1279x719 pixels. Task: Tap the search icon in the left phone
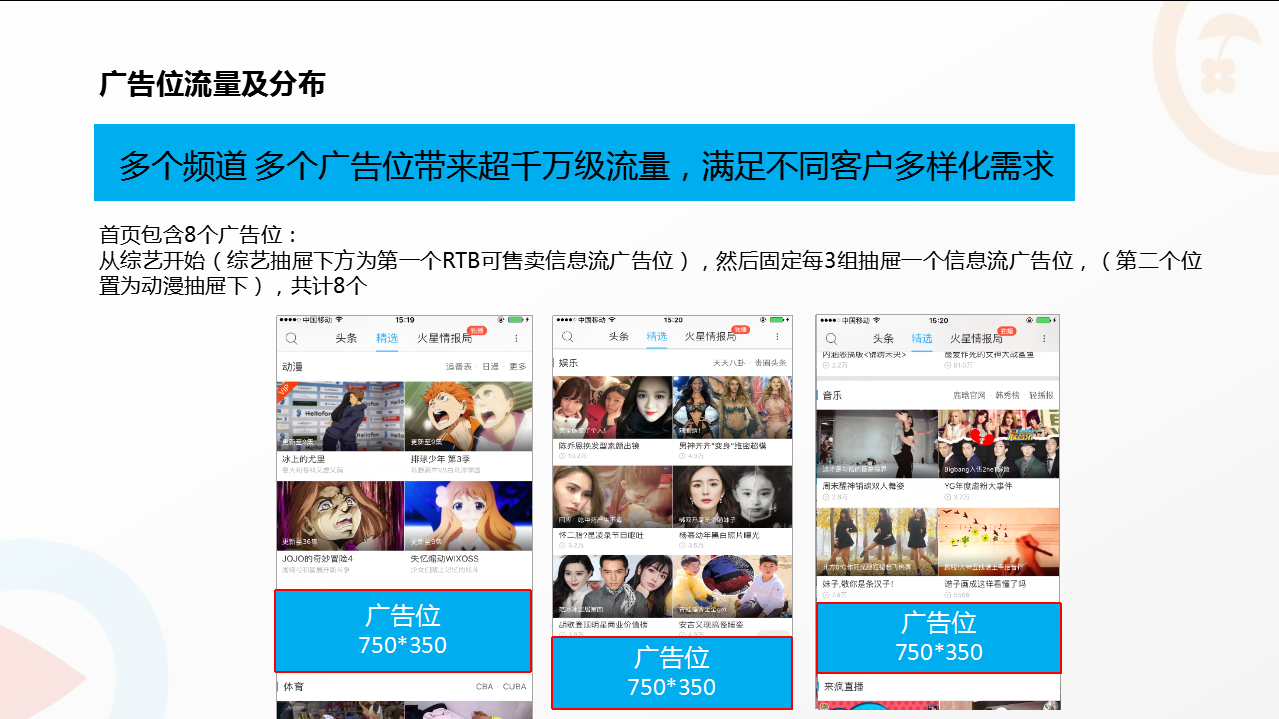[291, 338]
